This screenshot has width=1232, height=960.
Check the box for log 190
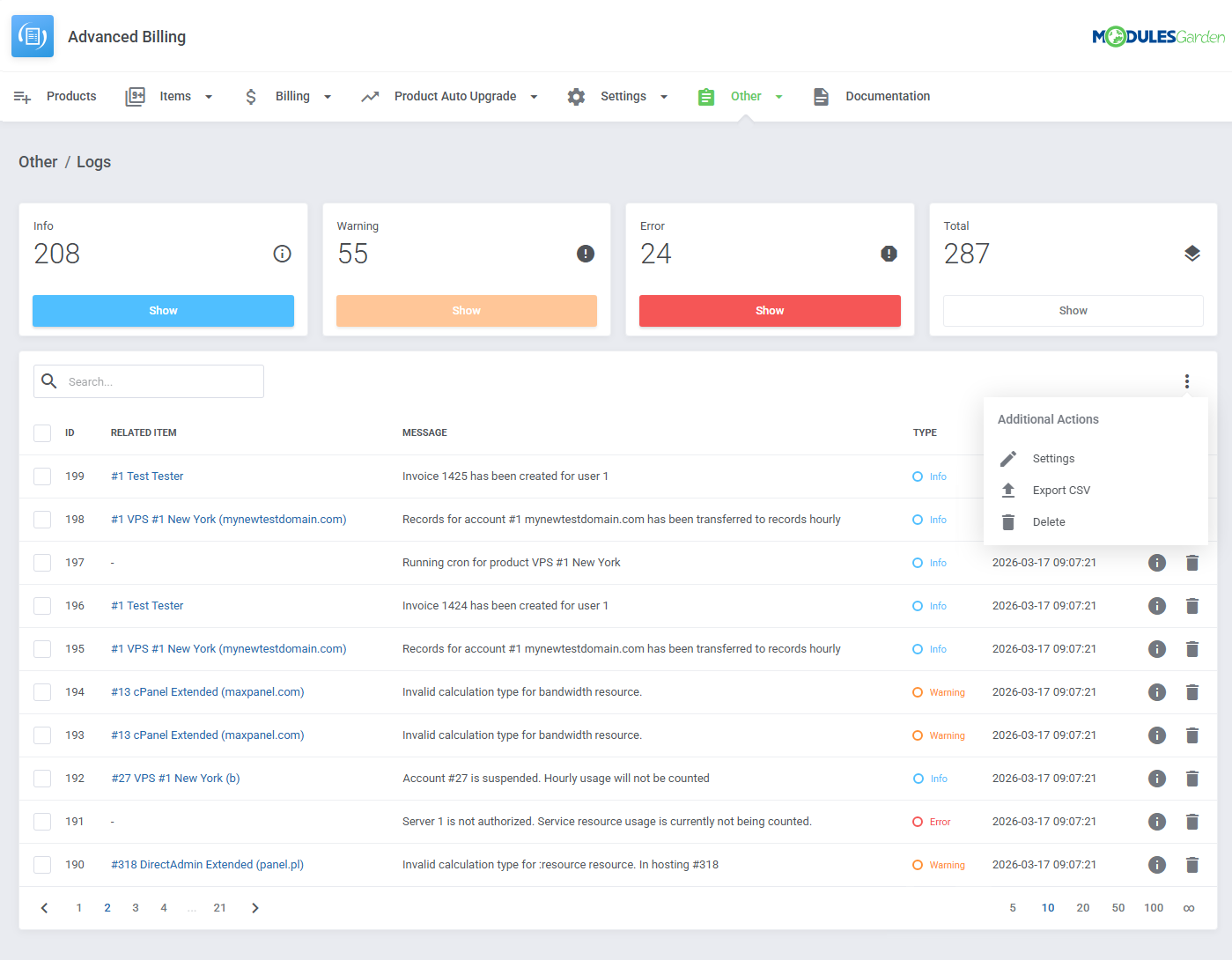[42, 865]
